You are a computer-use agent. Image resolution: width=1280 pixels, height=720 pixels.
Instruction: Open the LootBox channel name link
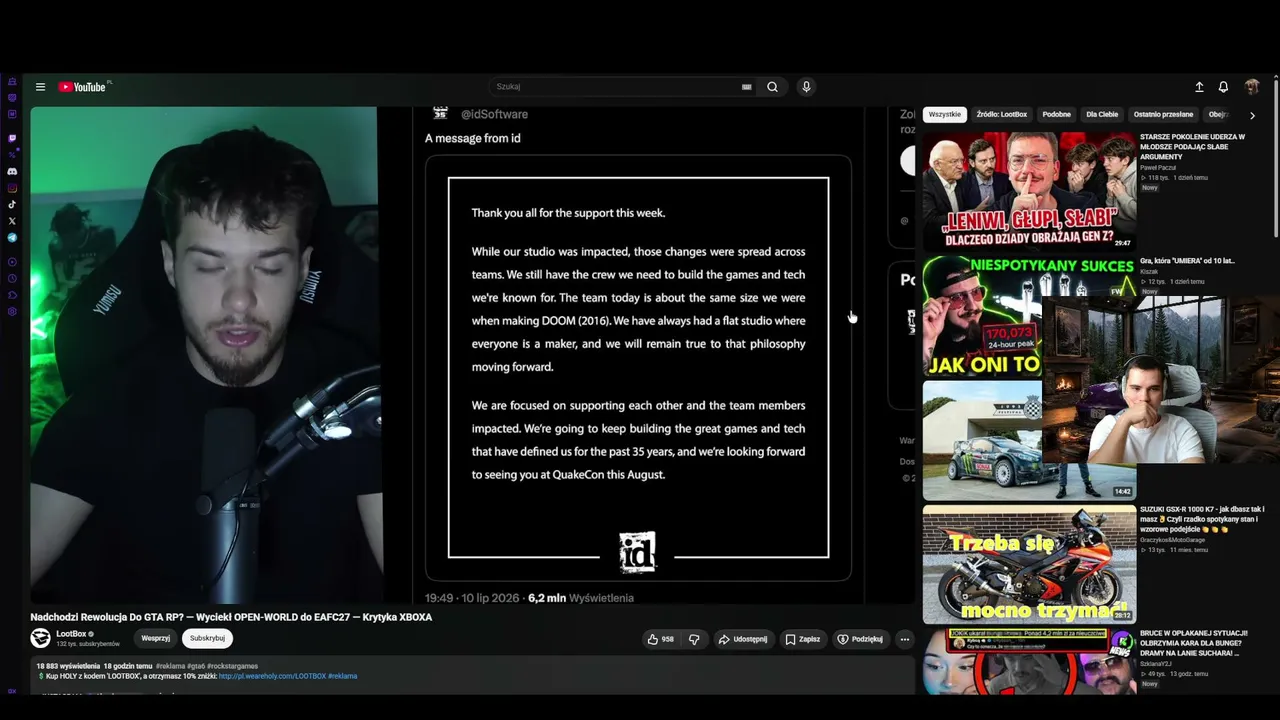click(x=71, y=634)
